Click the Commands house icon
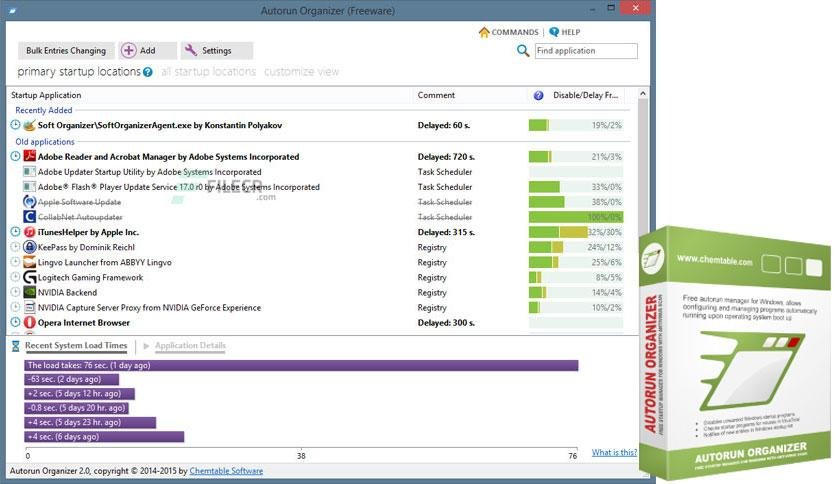836x484 pixels. coord(484,32)
